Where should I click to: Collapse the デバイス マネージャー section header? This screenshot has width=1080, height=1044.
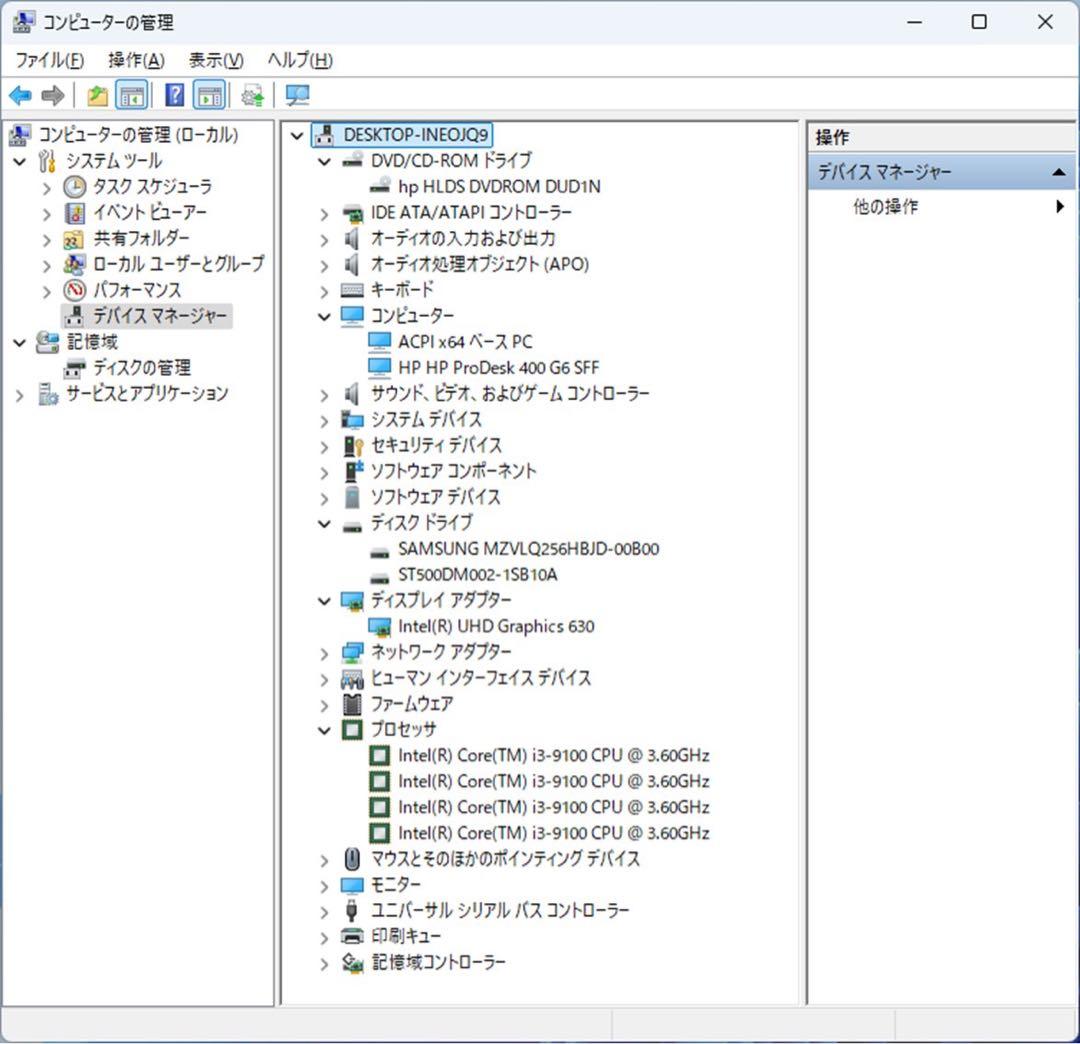[x=1061, y=172]
